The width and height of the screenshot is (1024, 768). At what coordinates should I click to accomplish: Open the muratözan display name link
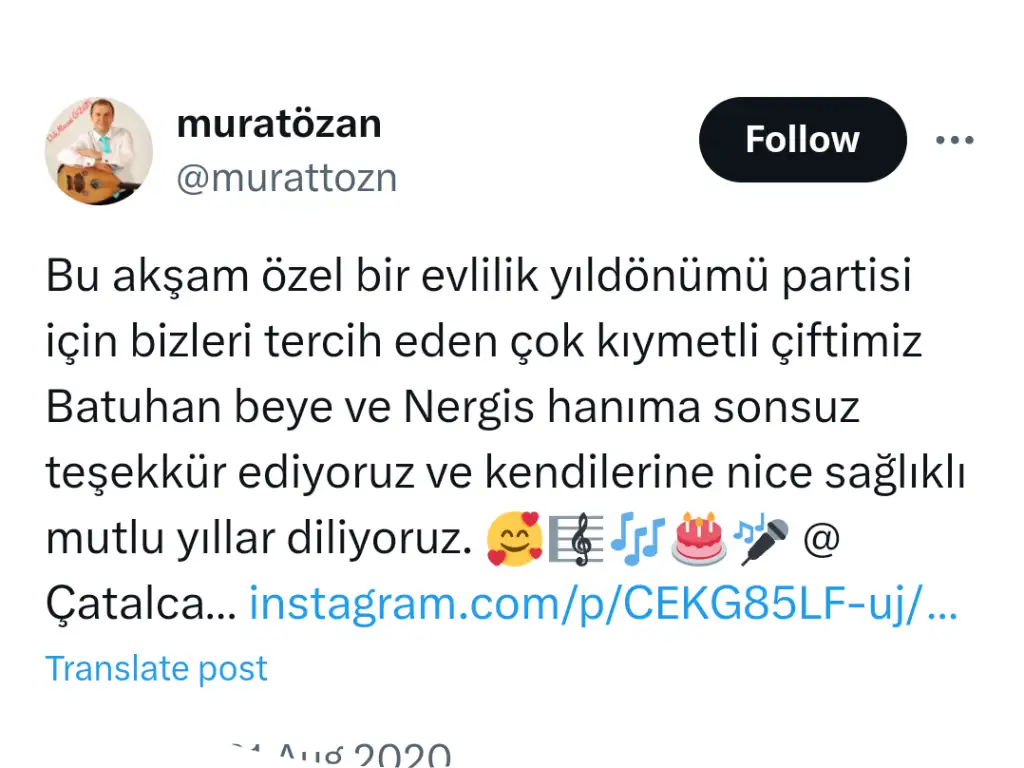[x=279, y=123]
